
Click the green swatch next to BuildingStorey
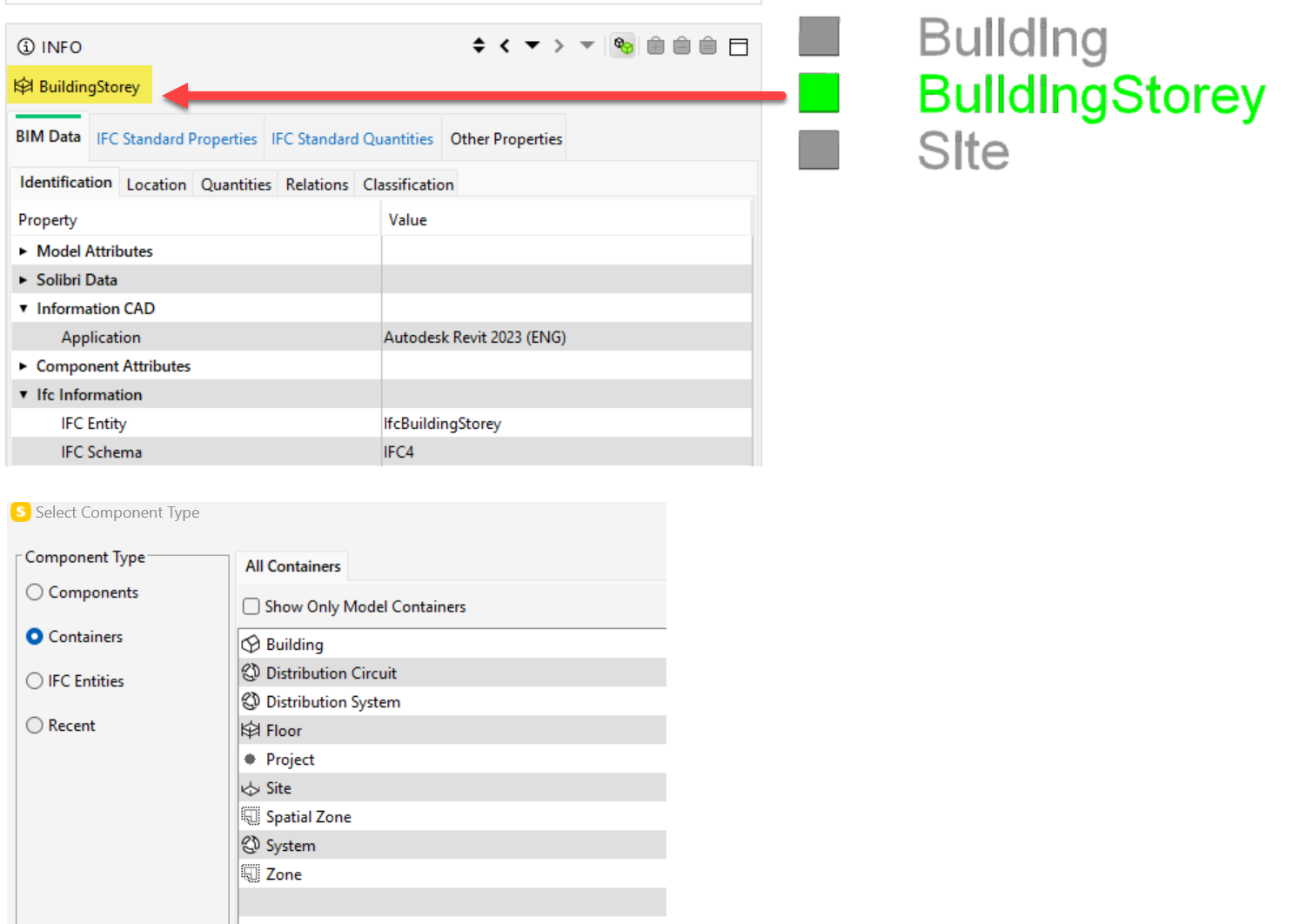(x=819, y=93)
